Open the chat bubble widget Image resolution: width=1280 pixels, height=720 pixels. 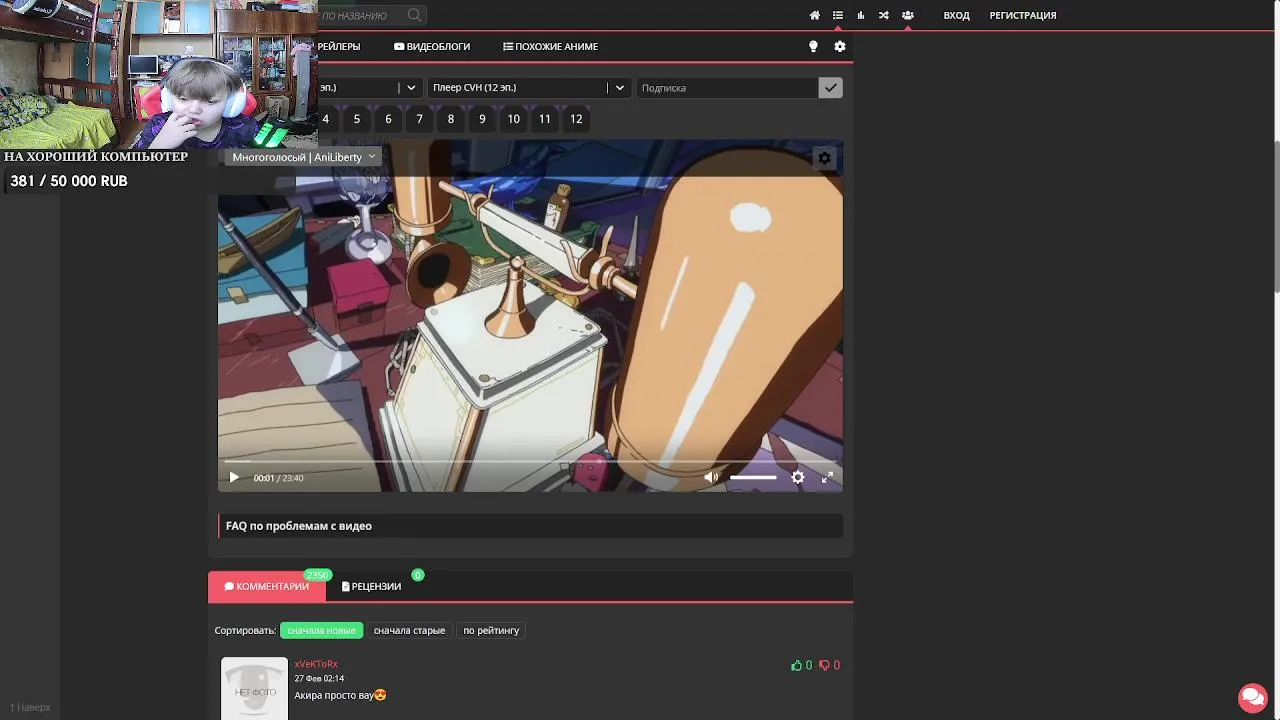pyautogui.click(x=1252, y=697)
